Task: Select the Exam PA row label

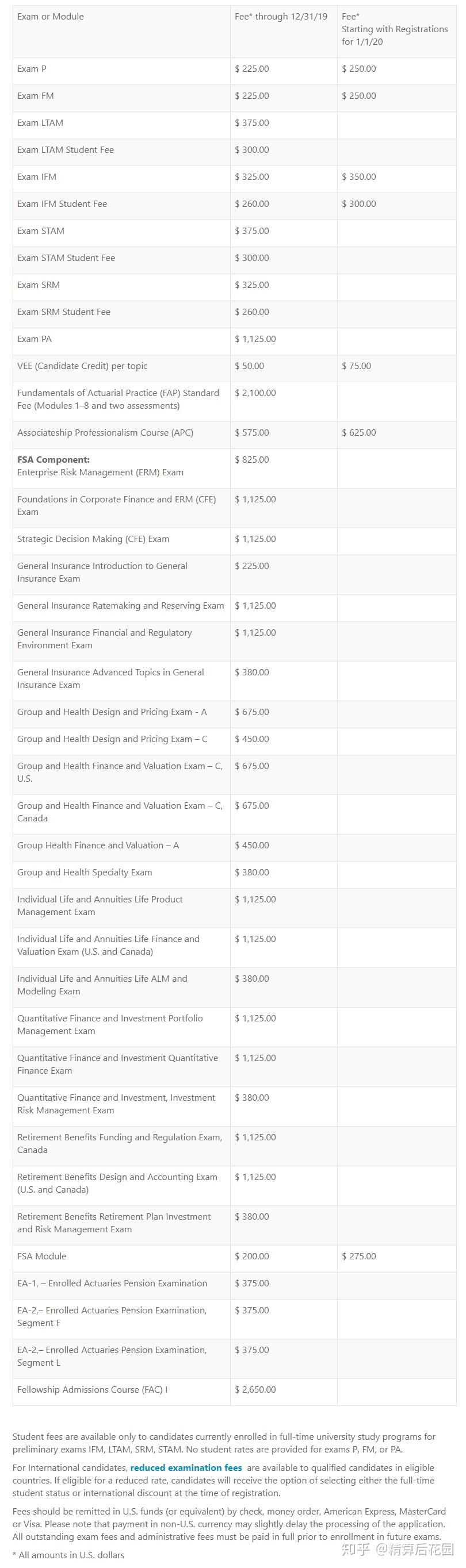Action: click(34, 339)
